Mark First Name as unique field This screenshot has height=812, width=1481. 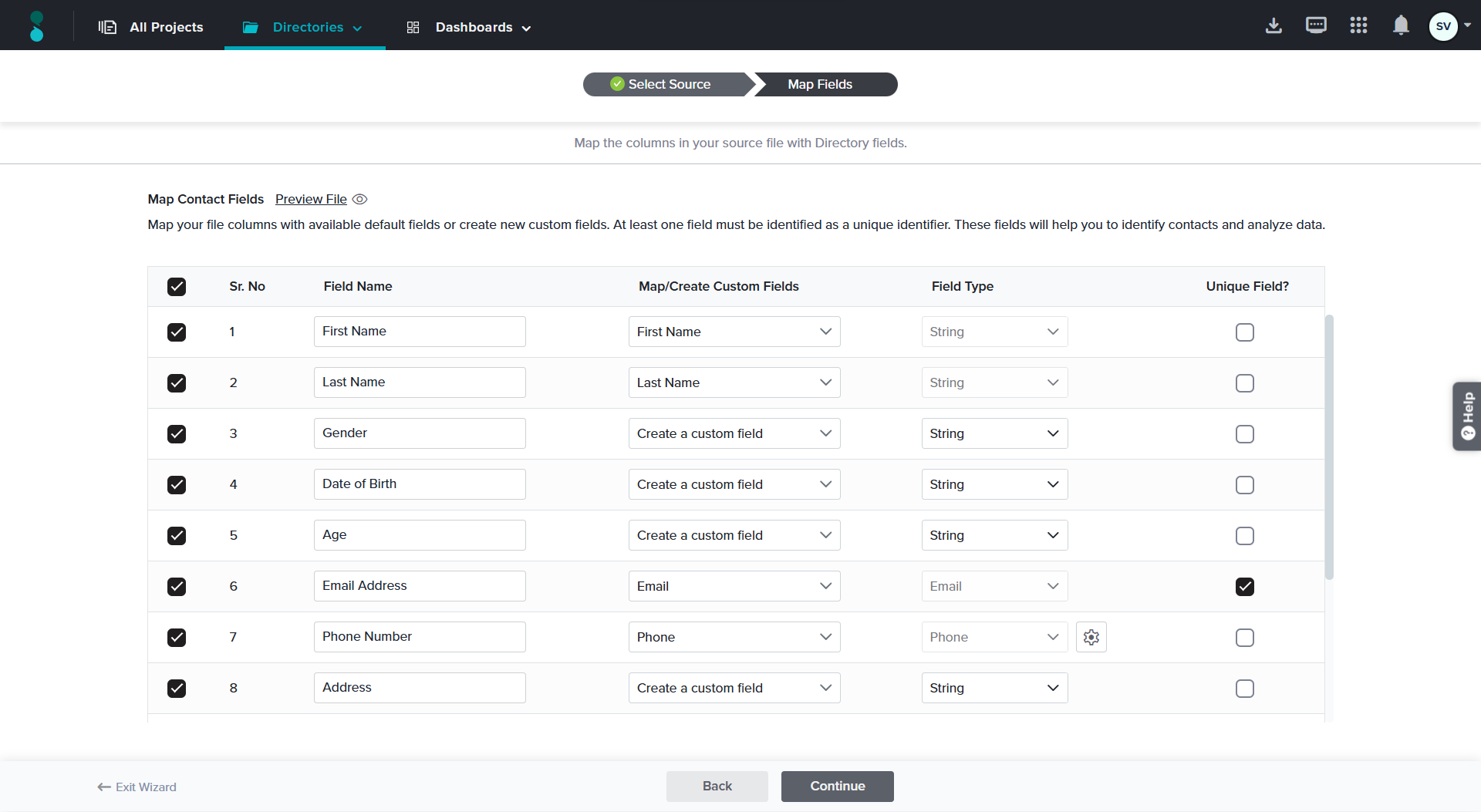tap(1244, 332)
